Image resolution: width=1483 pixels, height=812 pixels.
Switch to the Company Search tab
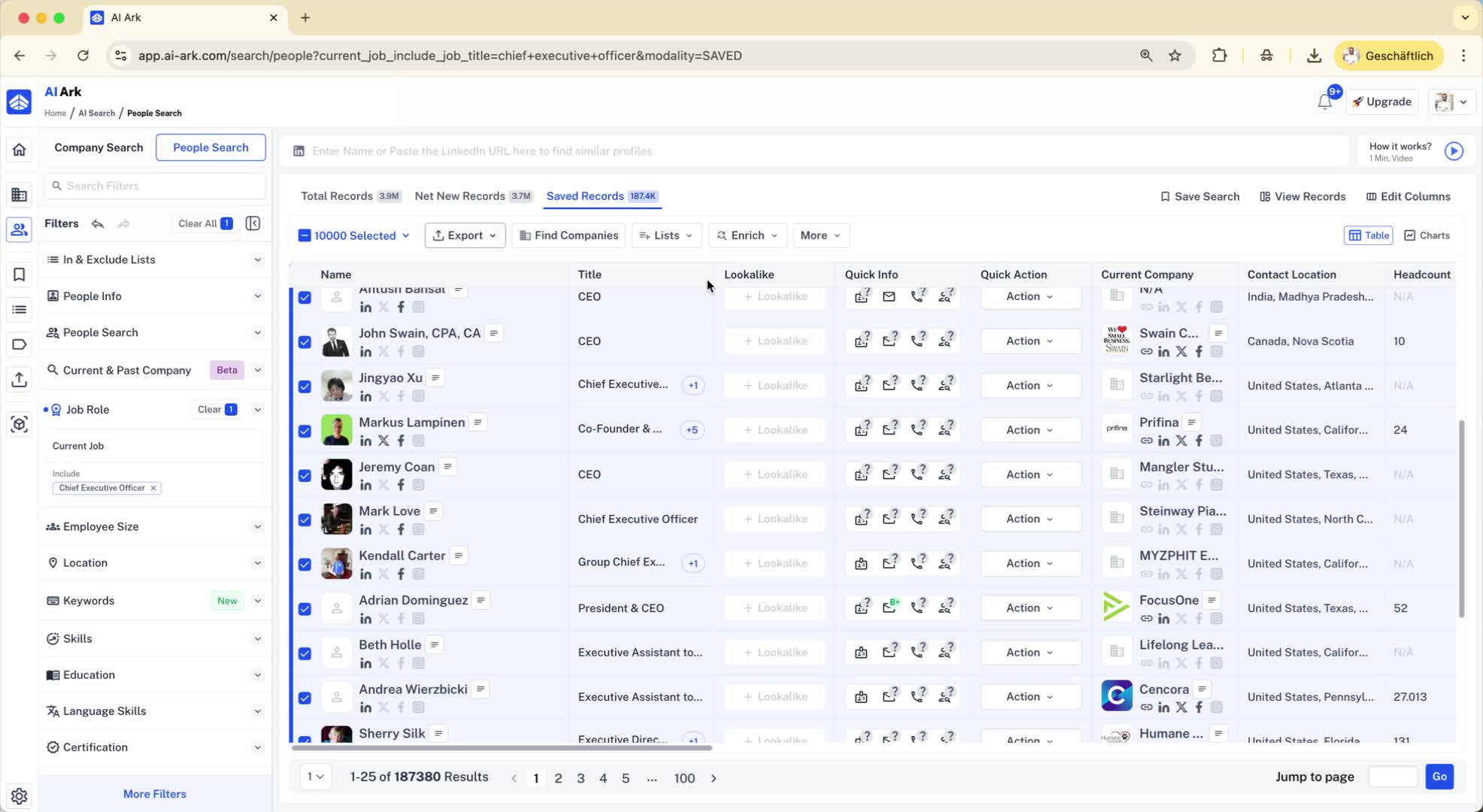[x=99, y=147]
